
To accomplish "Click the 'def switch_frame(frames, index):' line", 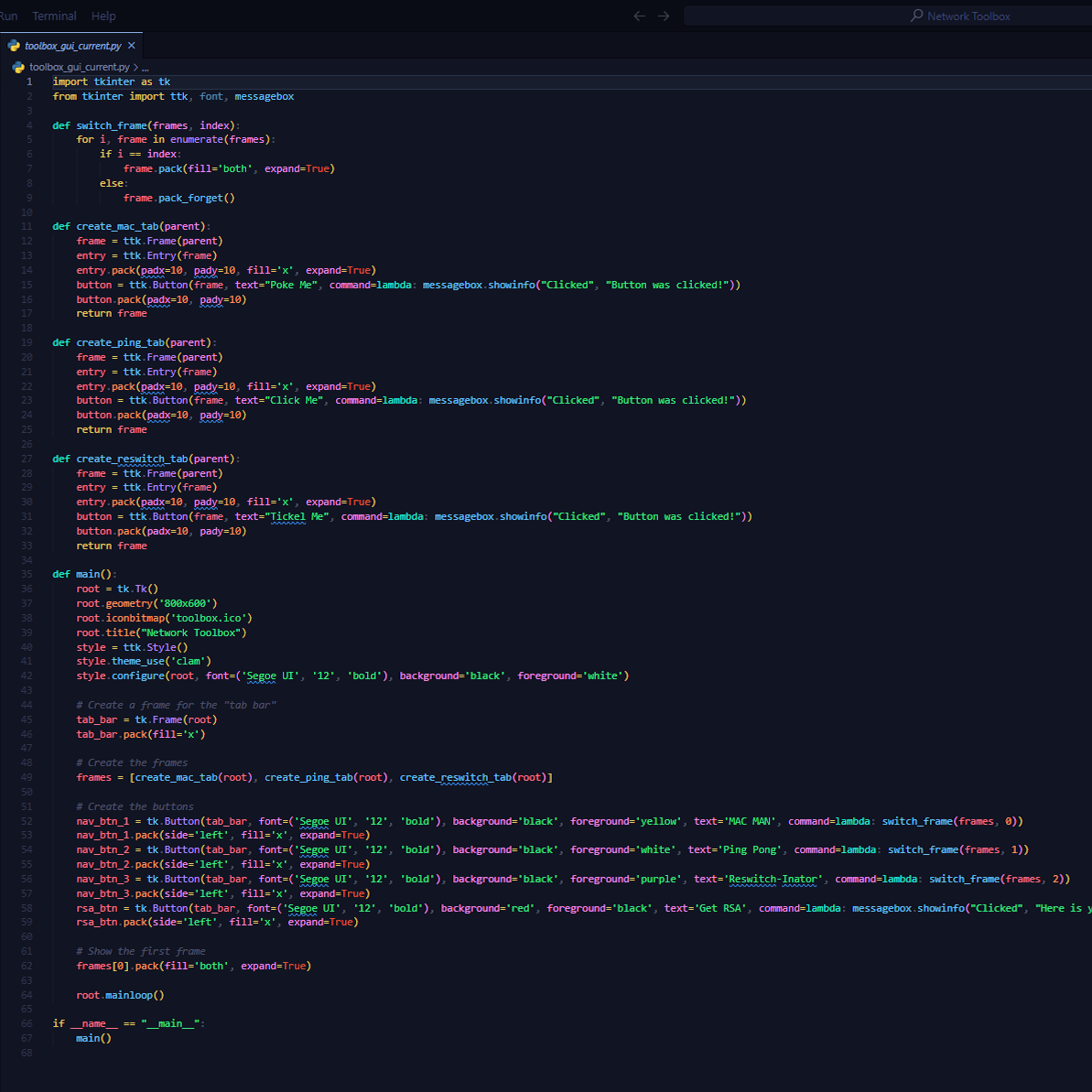I will pyautogui.click(x=146, y=125).
